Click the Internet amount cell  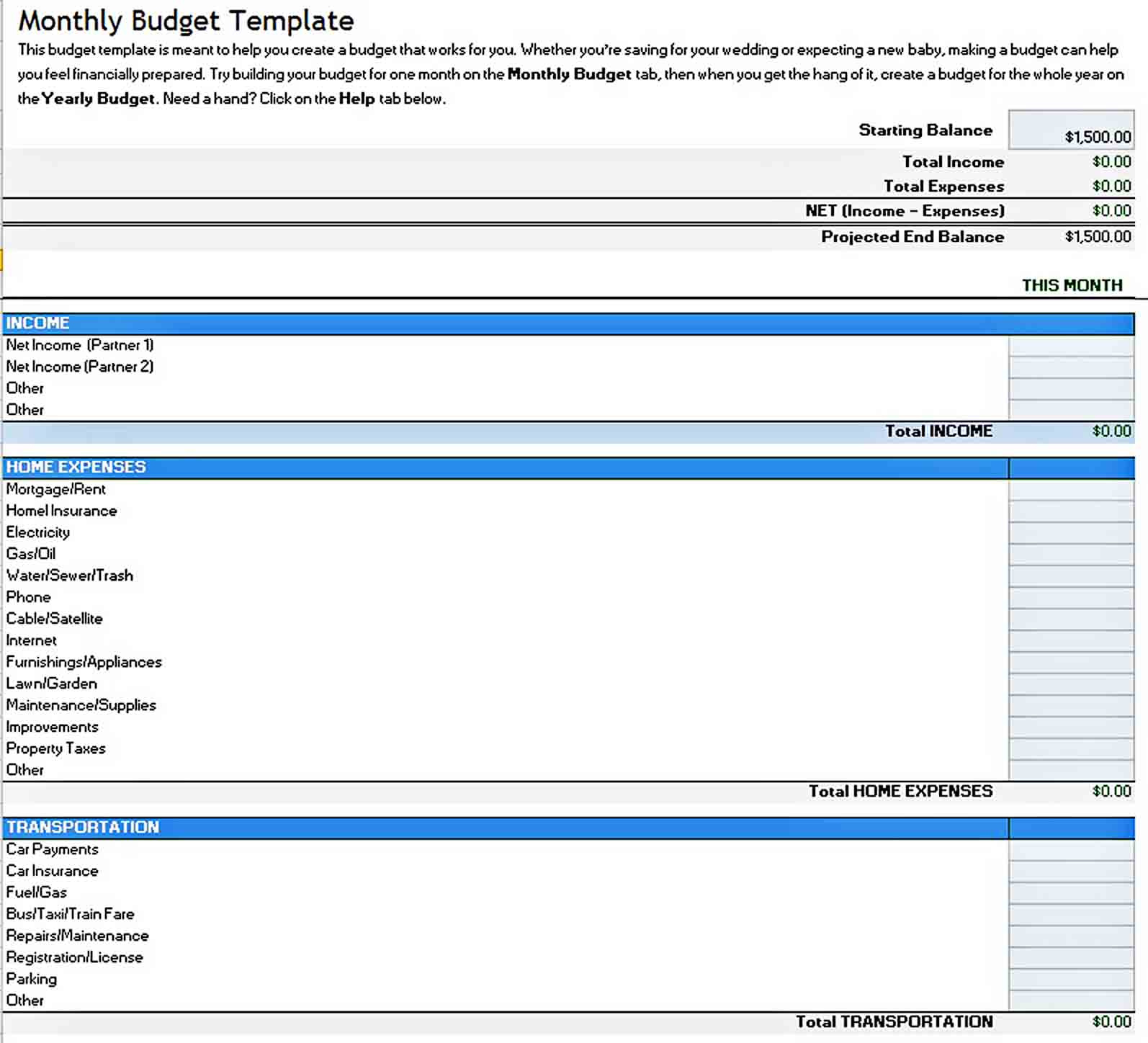coord(1071,641)
